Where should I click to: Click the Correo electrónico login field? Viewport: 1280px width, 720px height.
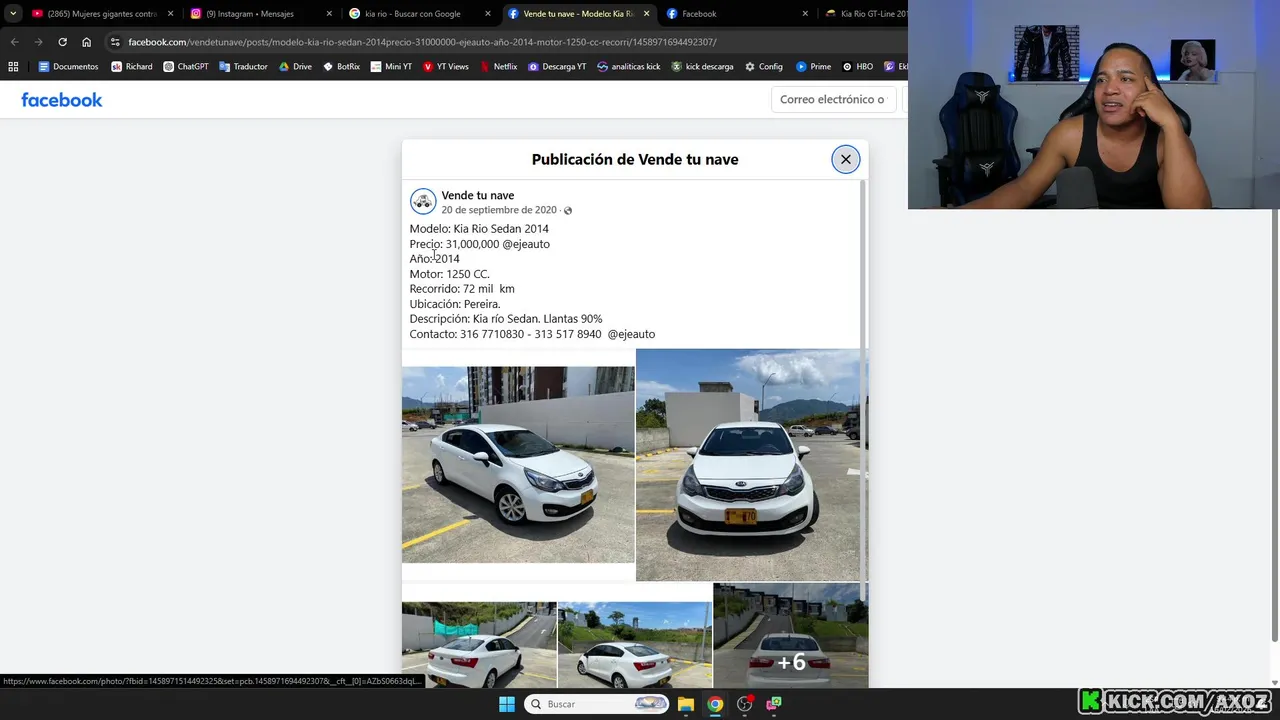point(833,99)
